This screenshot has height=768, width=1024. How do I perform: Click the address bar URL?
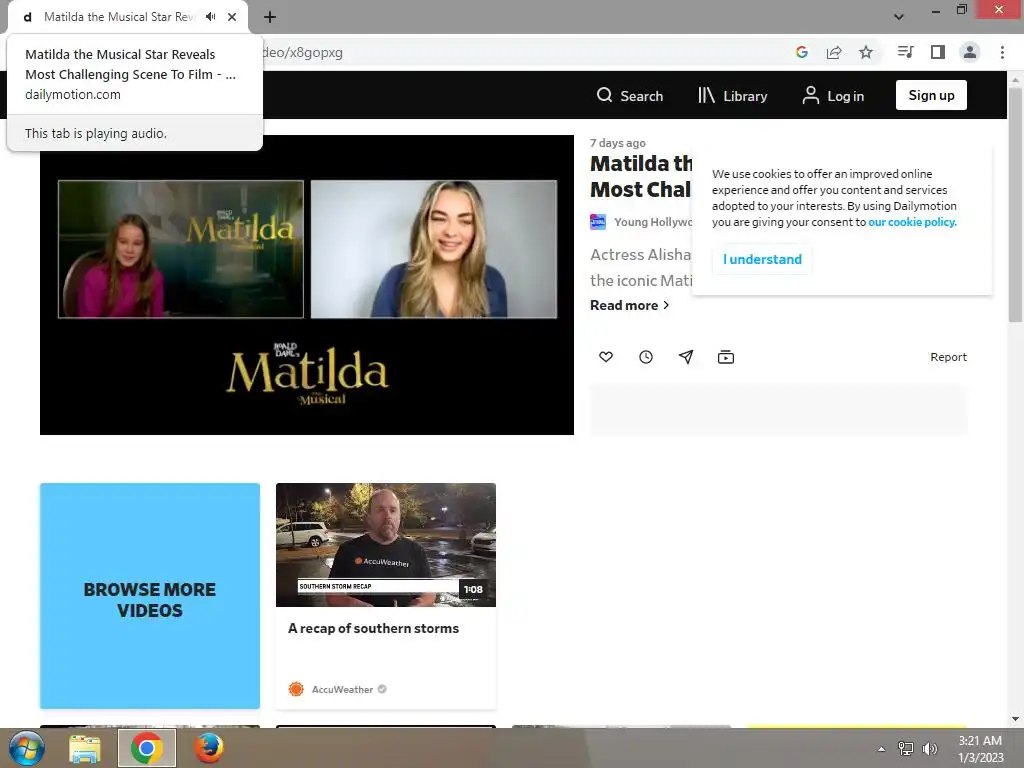pos(302,52)
